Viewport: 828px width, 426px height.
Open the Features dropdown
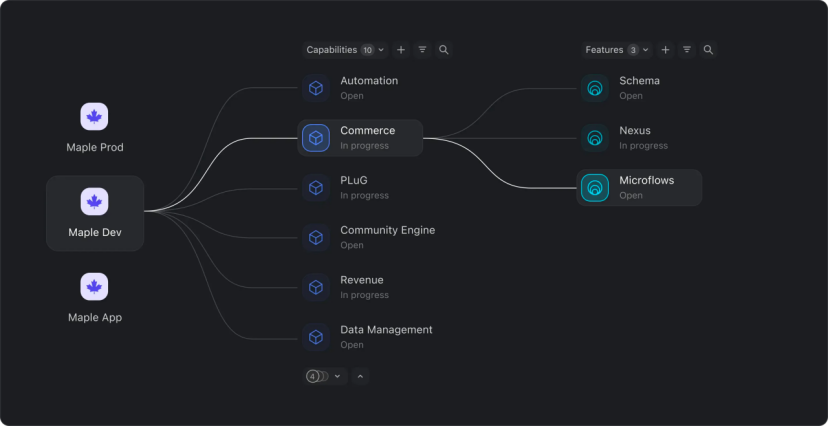coord(617,50)
